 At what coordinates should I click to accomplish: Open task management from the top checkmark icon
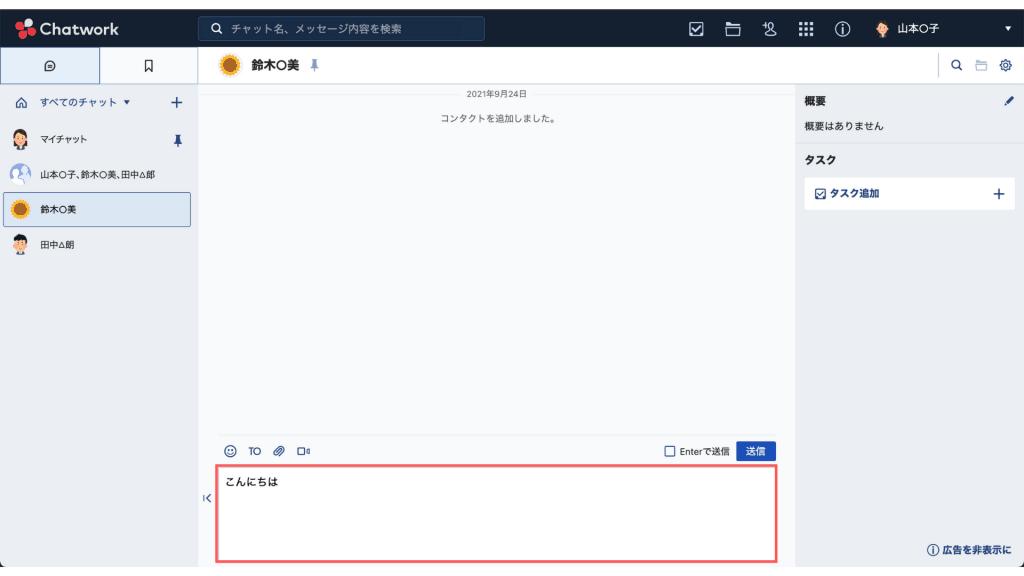(x=696, y=29)
